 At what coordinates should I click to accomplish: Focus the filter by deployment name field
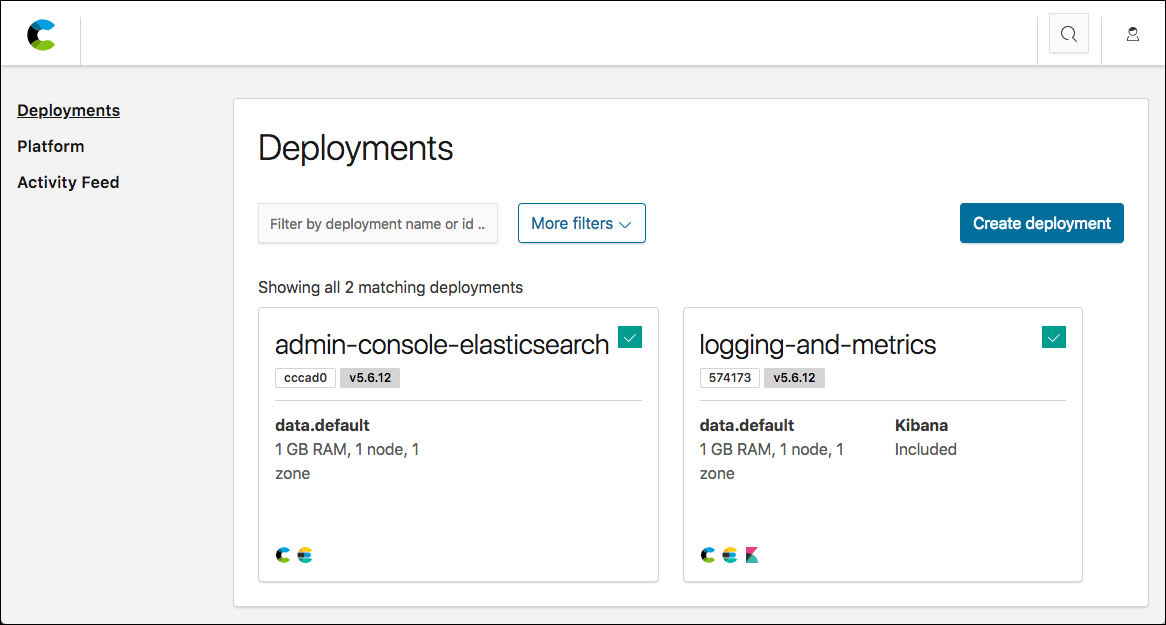click(x=377, y=223)
